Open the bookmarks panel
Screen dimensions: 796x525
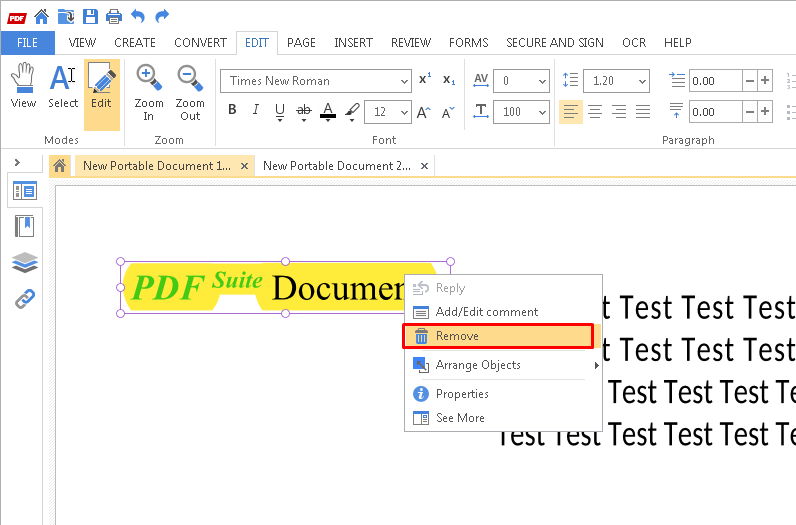pyautogui.click(x=24, y=226)
